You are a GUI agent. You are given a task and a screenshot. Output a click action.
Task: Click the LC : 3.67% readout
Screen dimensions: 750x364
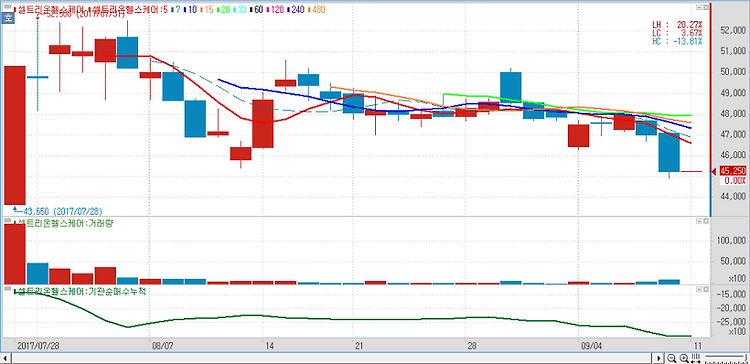tap(677, 33)
